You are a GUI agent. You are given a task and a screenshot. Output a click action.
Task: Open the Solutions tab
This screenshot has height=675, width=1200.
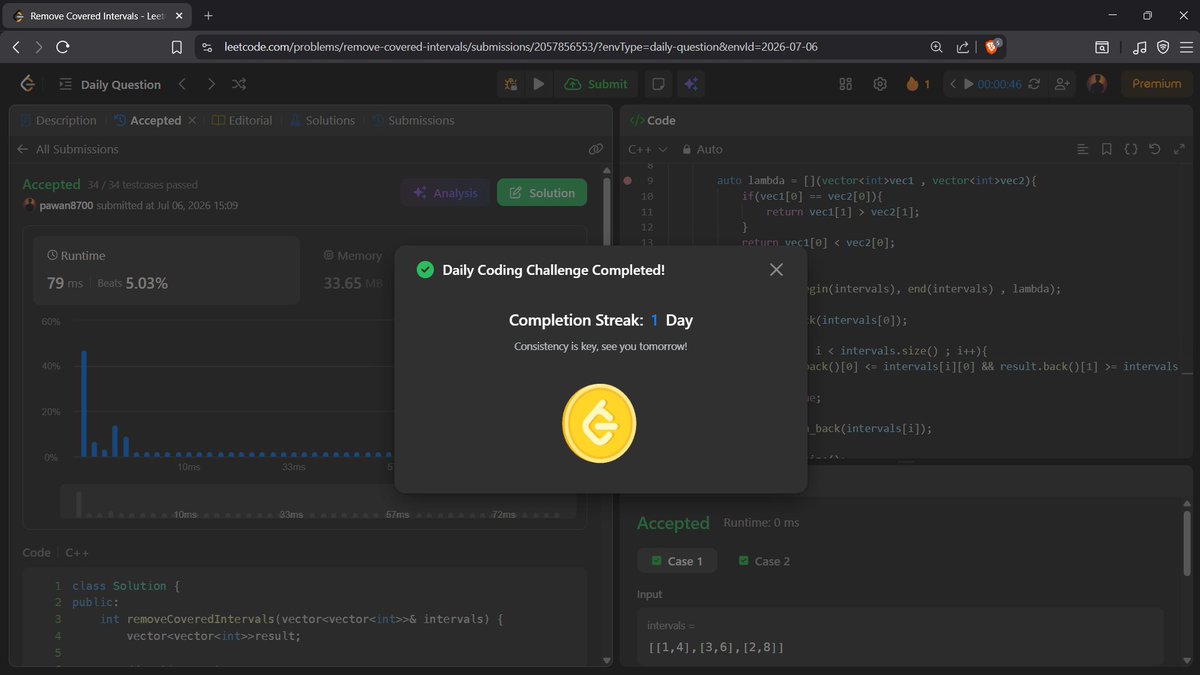(322, 120)
